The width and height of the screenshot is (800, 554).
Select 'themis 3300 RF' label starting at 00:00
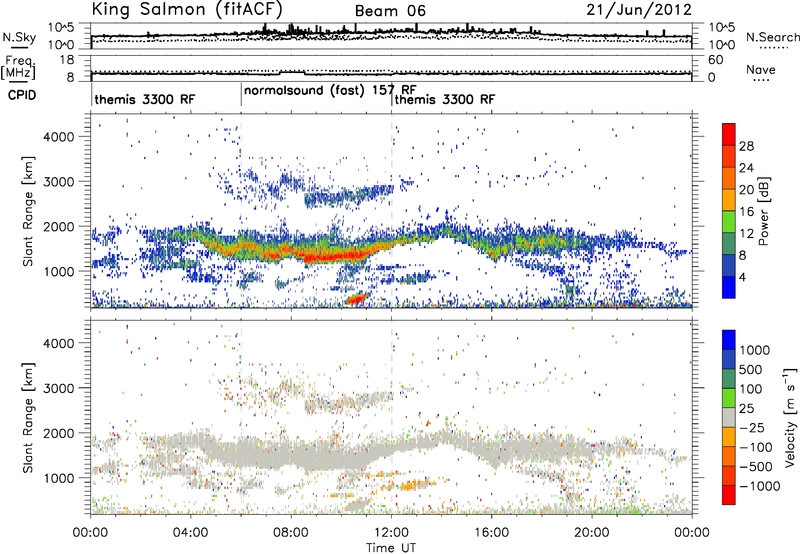(x=145, y=99)
